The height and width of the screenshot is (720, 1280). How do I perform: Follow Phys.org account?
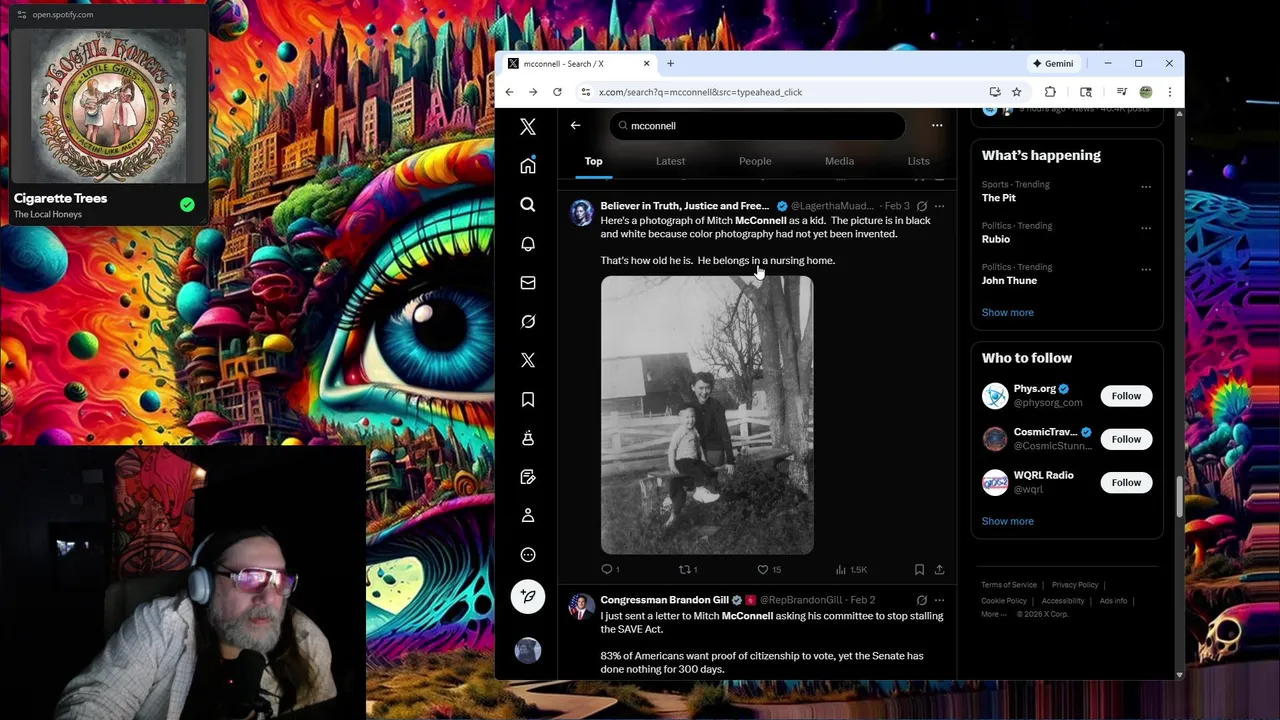(x=1126, y=396)
